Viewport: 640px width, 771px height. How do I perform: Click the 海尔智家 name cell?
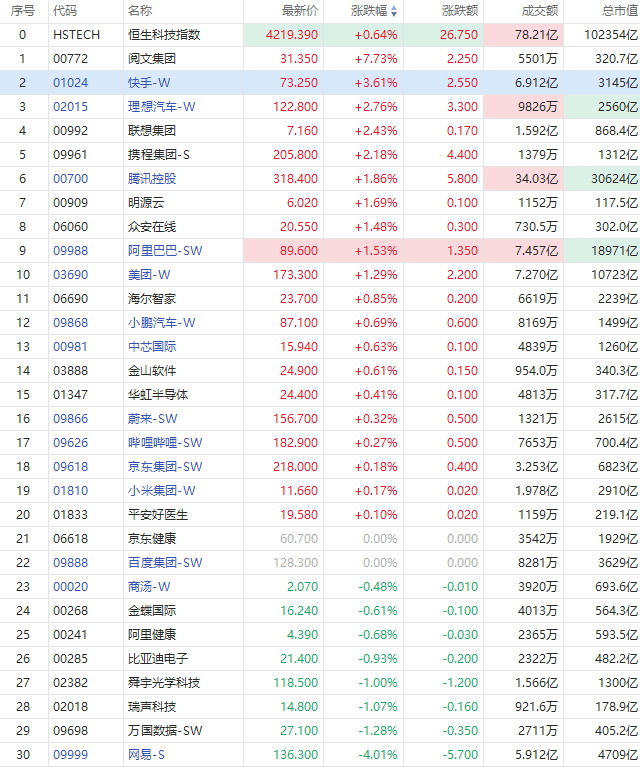coord(152,298)
